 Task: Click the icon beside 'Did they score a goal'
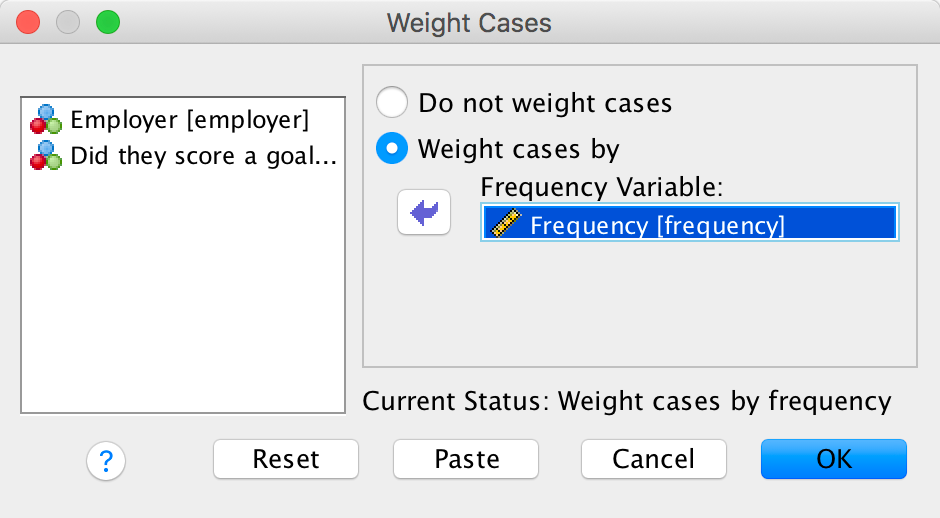[46, 156]
